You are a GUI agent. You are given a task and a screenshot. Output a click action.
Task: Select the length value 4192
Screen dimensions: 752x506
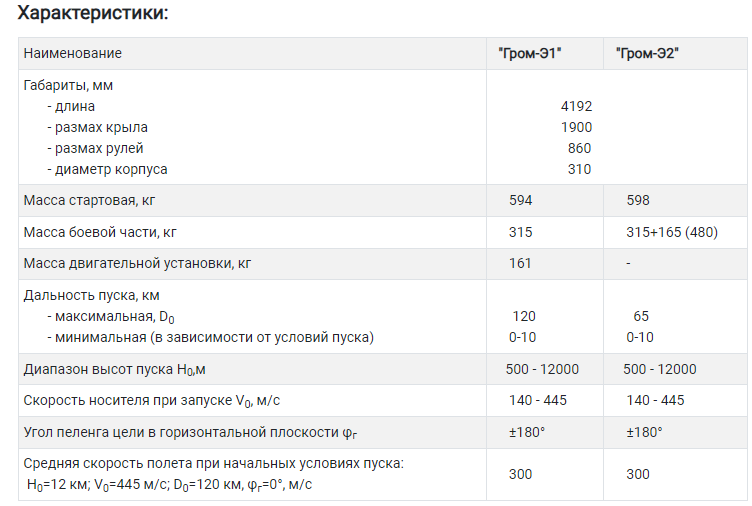pos(576,106)
